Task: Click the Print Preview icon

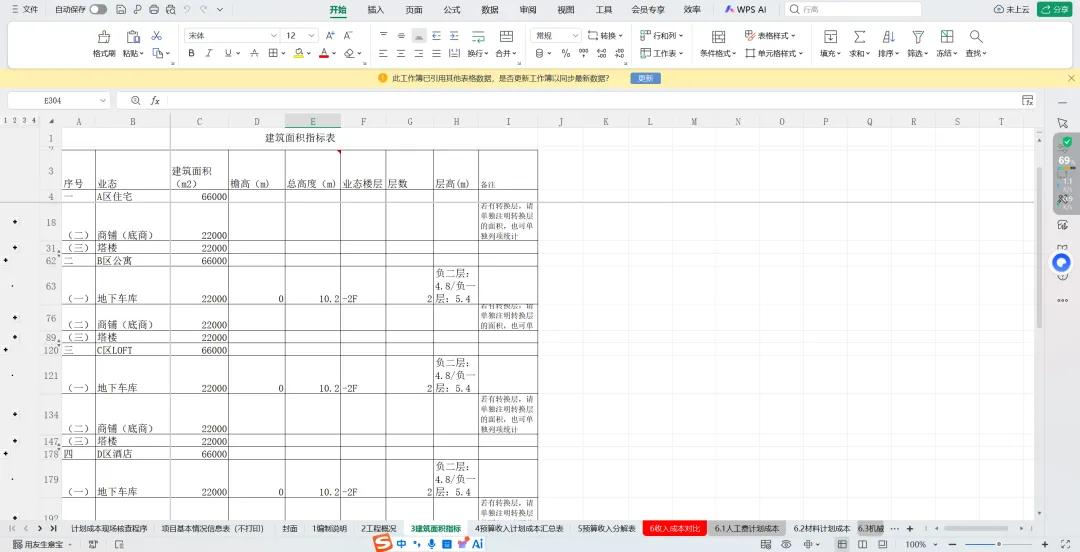Action: pyautogui.click(x=169, y=10)
